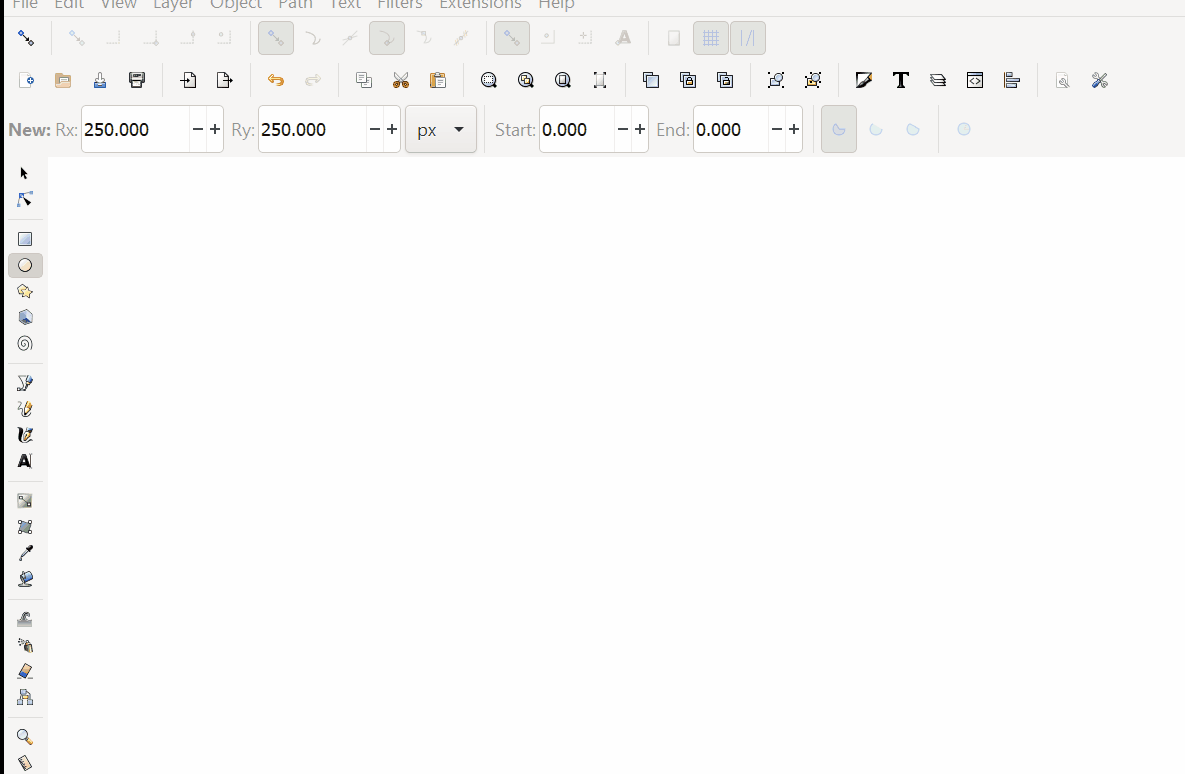This screenshot has width=1185, height=774.
Task: Undo the last action
Action: [x=276, y=80]
